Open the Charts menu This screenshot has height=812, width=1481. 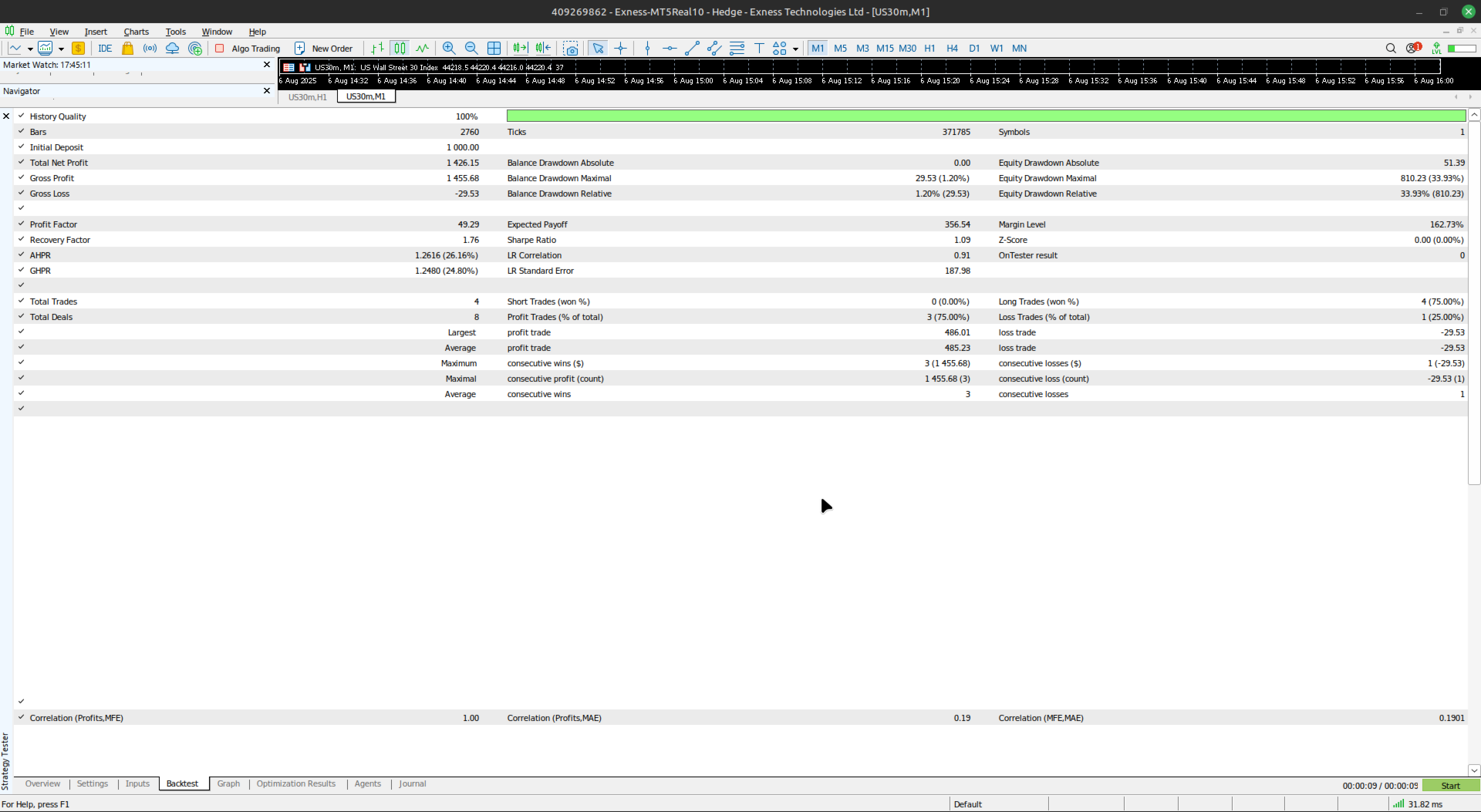136,32
